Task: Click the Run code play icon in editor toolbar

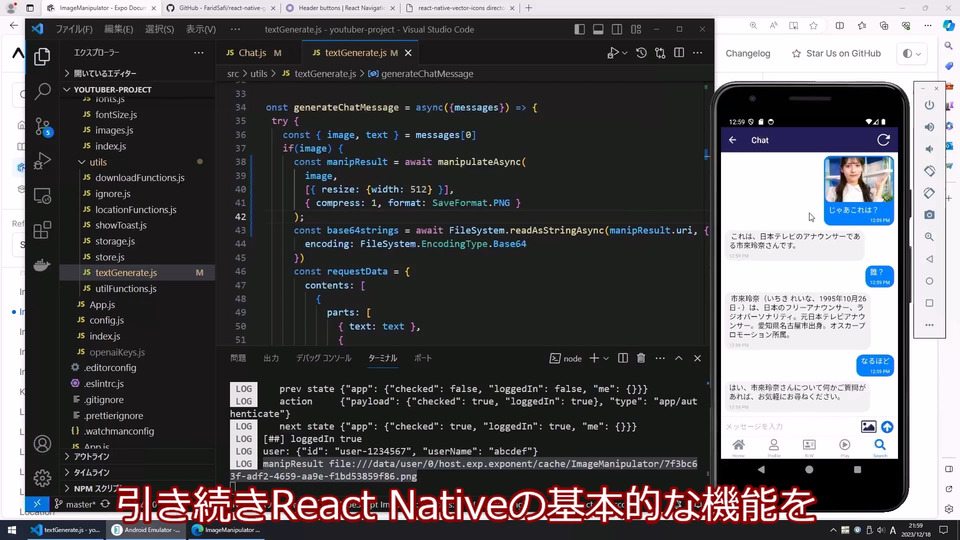Action: coord(612,53)
